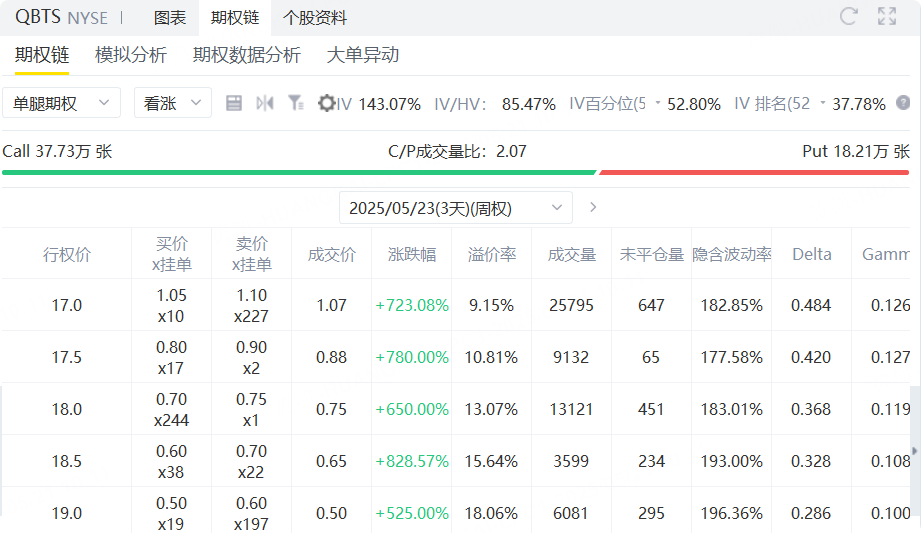Switch to 期权数据分析 tab
The height and width of the screenshot is (533, 921).
tap(247, 55)
